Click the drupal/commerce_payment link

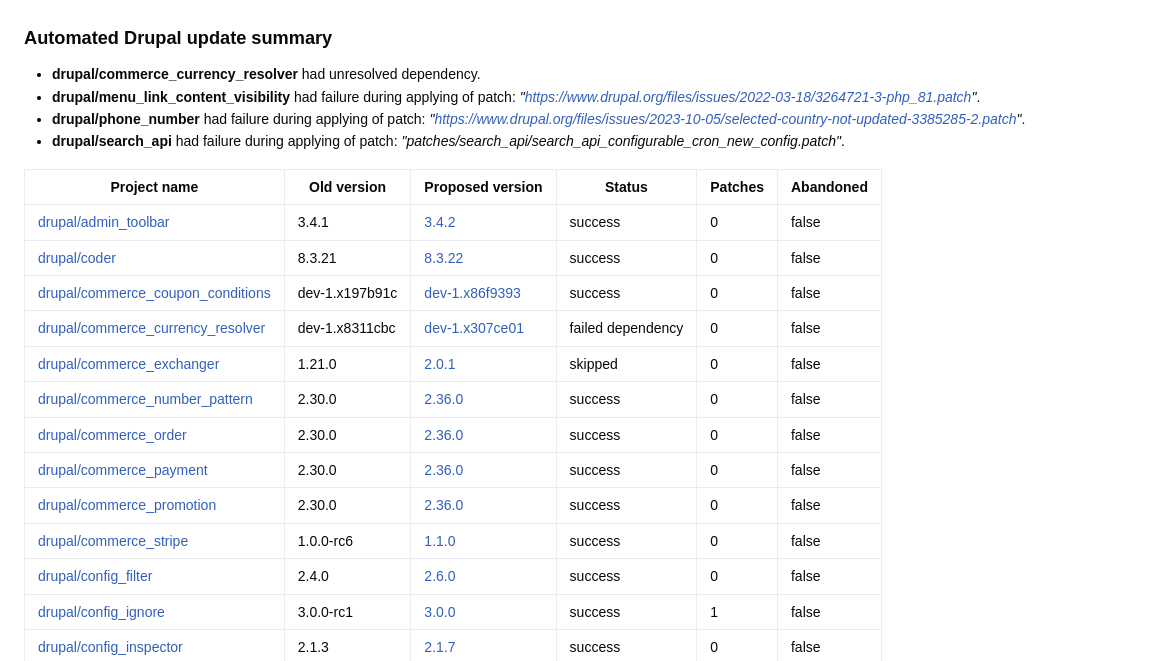[x=122, y=470]
